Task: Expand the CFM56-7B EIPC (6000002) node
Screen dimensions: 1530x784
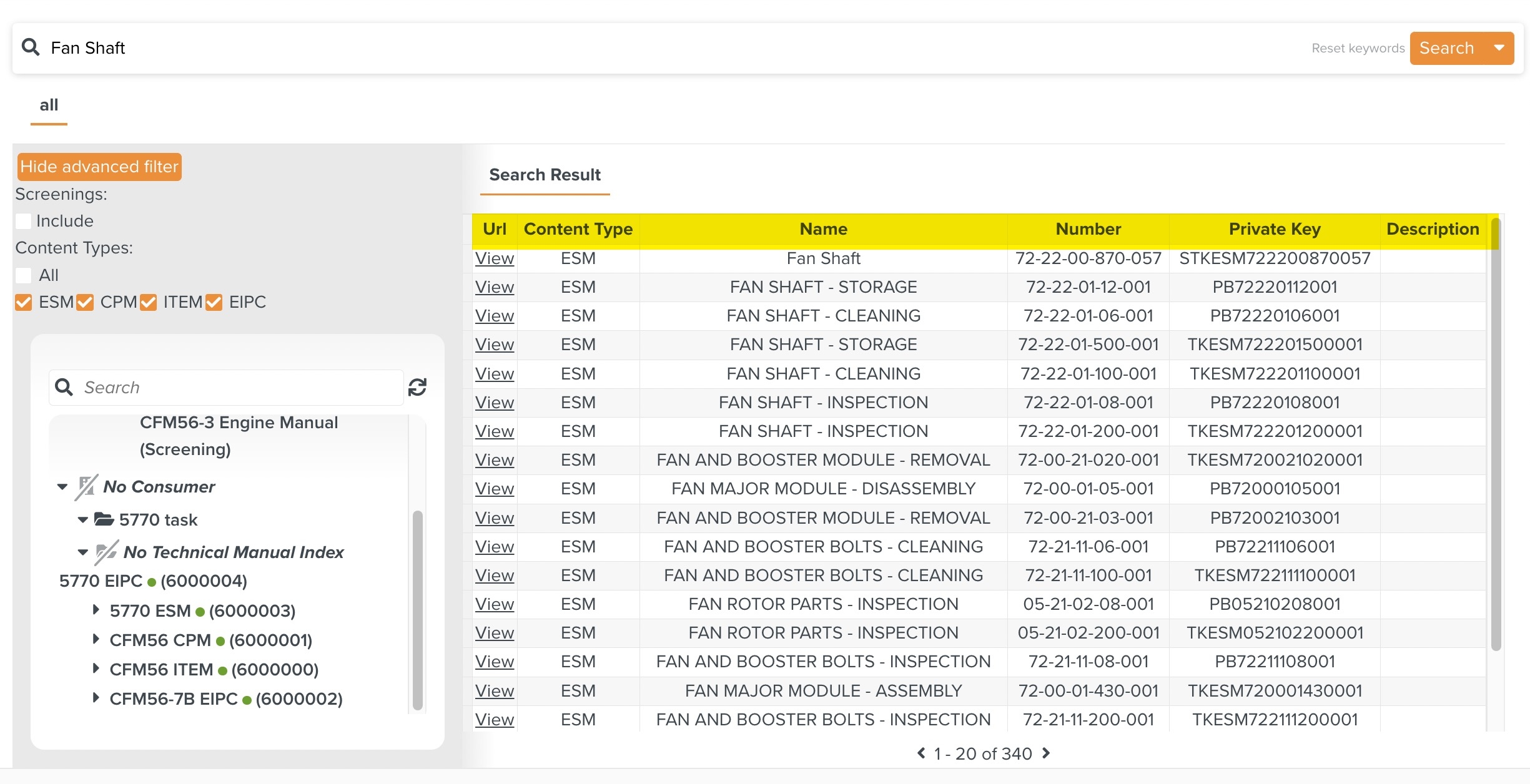Action: (x=96, y=698)
